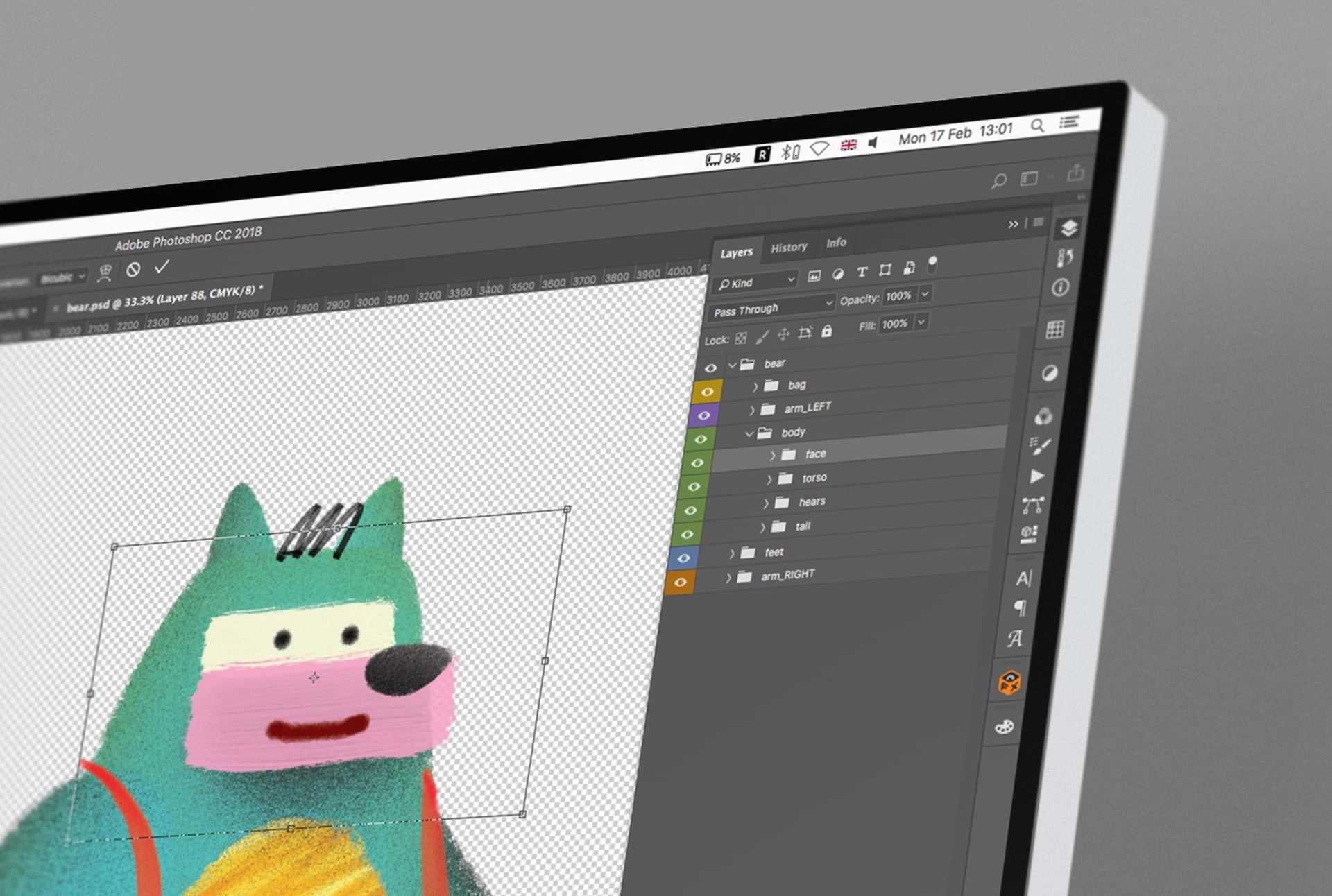Cancel the transform using the circle-slash icon
This screenshot has height=896, width=1332.
pos(133,270)
